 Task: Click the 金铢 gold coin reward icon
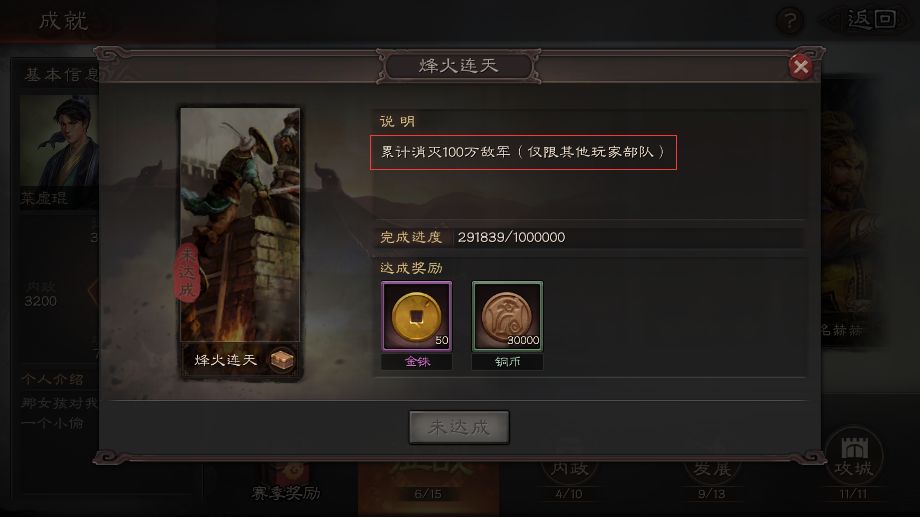[417, 316]
